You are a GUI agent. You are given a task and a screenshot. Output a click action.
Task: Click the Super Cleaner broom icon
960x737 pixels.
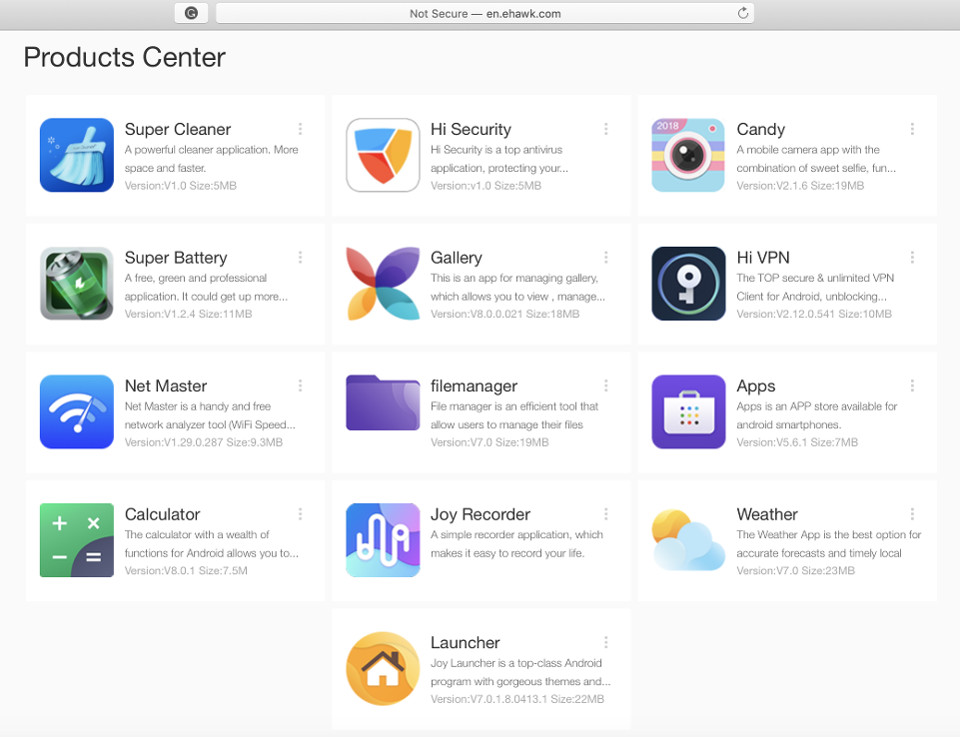(x=77, y=155)
